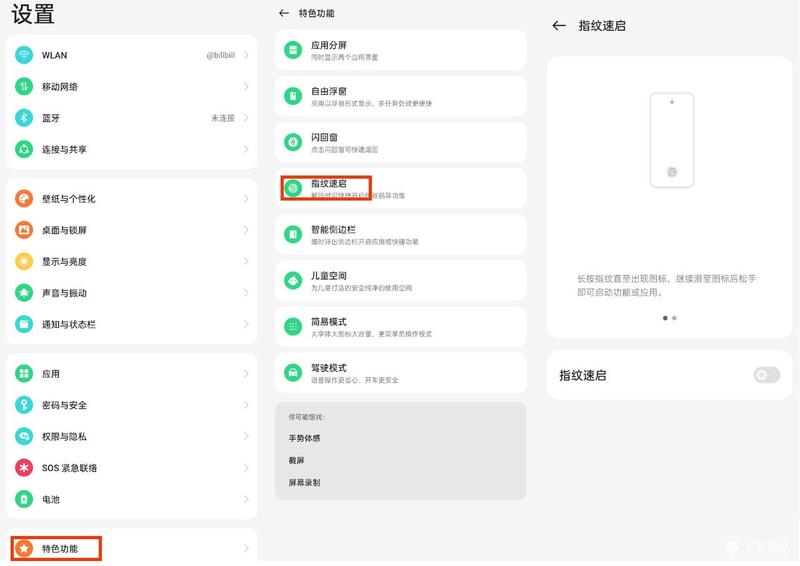
Task: Tap the 应用分屏 split-screen icon
Action: 293,50
